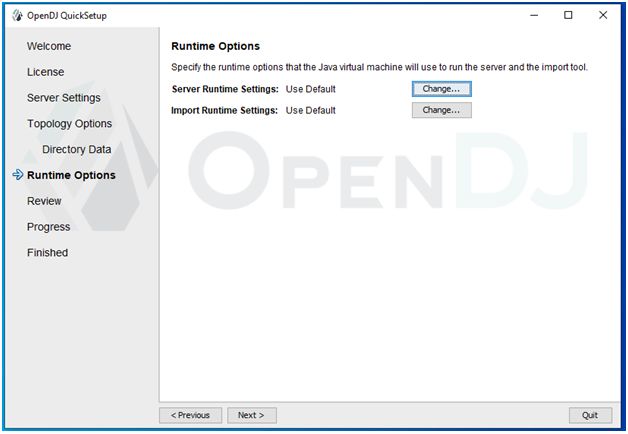The height and width of the screenshot is (434, 628).
Task: Select the Finished step in sidebar
Action: click(x=47, y=253)
